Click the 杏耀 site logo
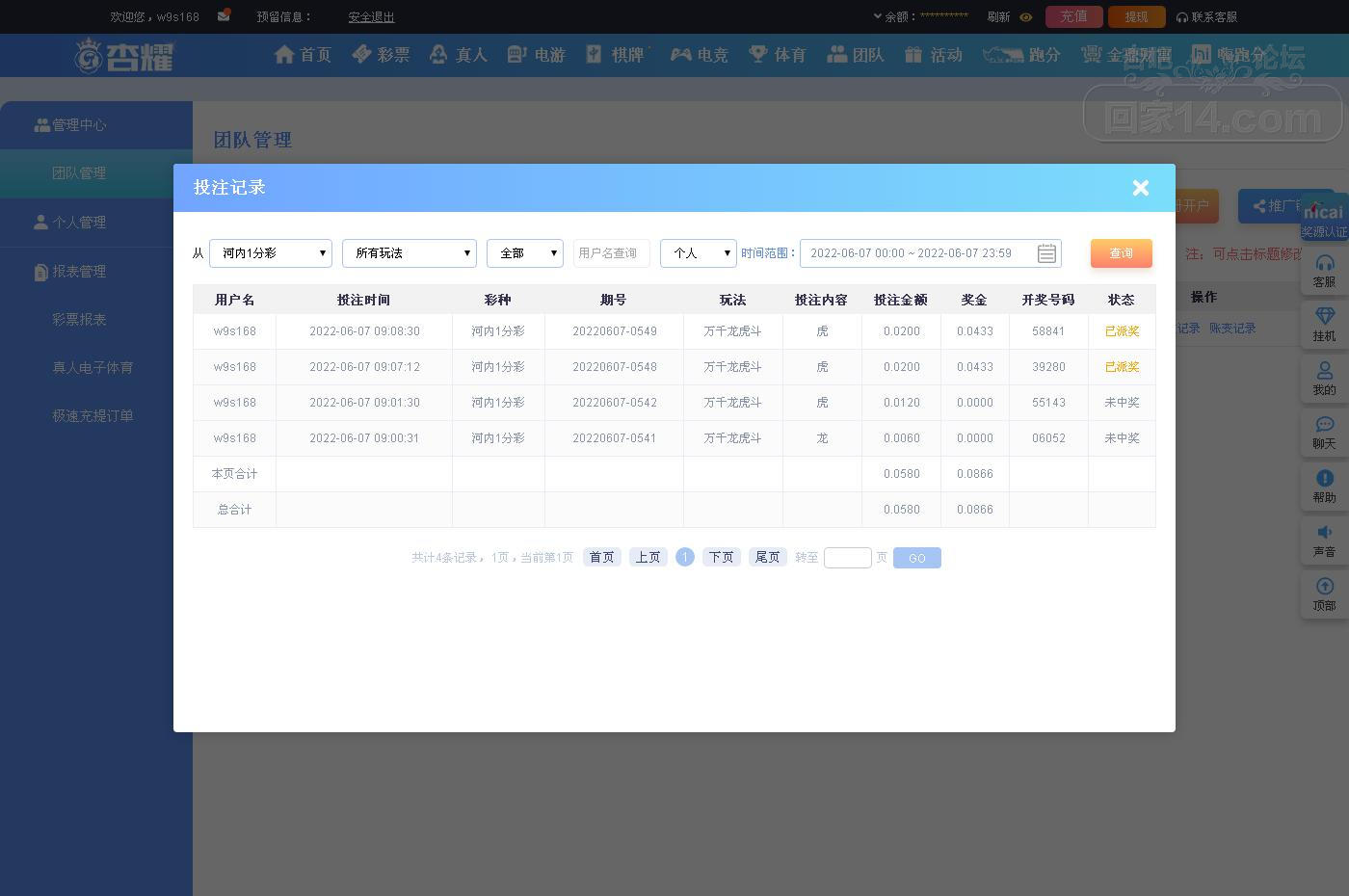Image resolution: width=1349 pixels, height=896 pixels. click(123, 56)
